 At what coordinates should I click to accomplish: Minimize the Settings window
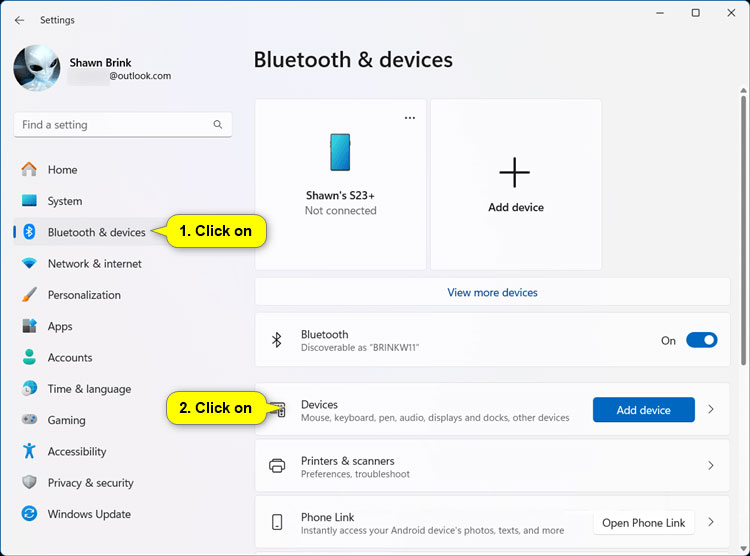coord(660,13)
